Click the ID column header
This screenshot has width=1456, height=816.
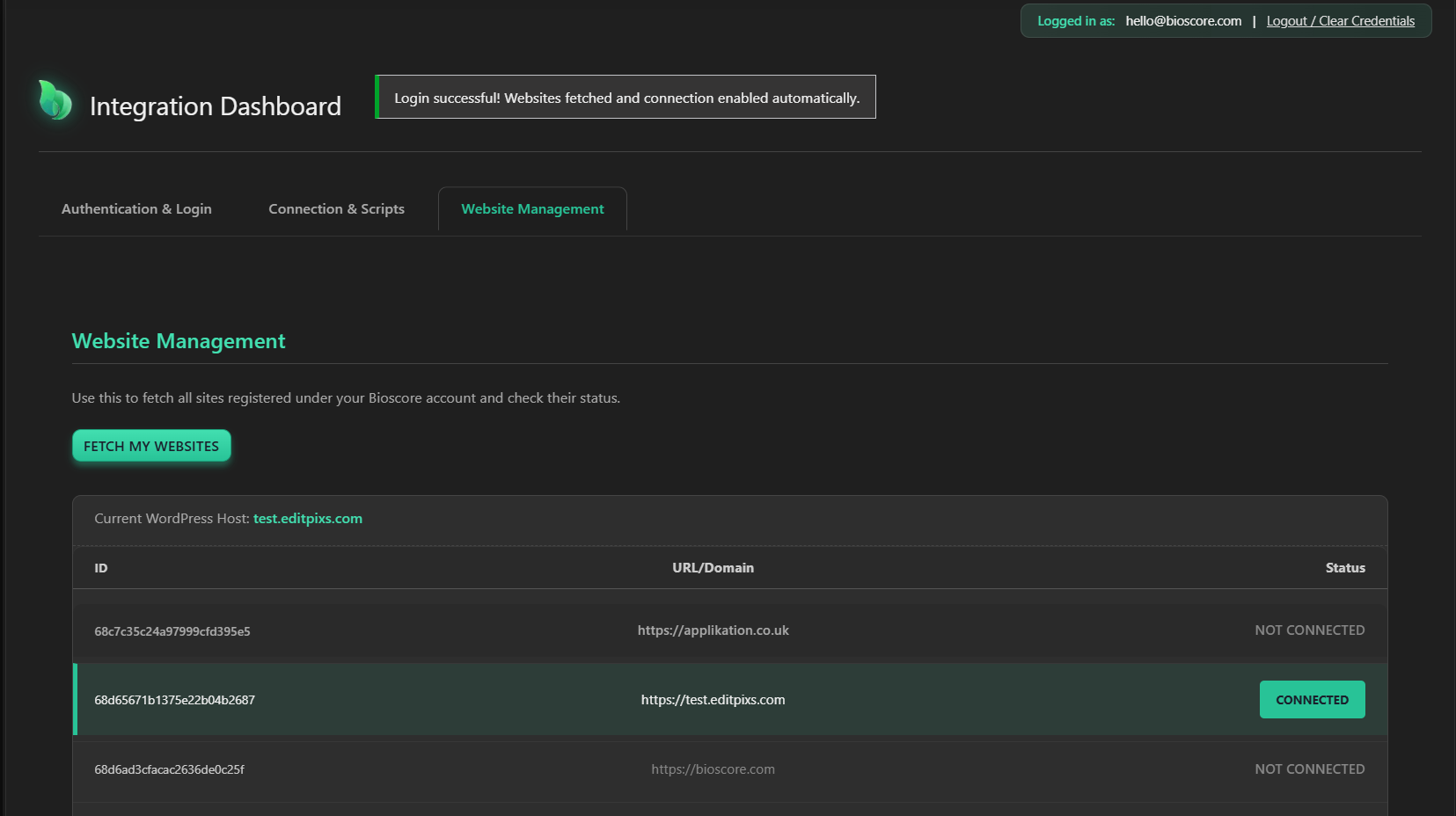pyautogui.click(x=101, y=568)
